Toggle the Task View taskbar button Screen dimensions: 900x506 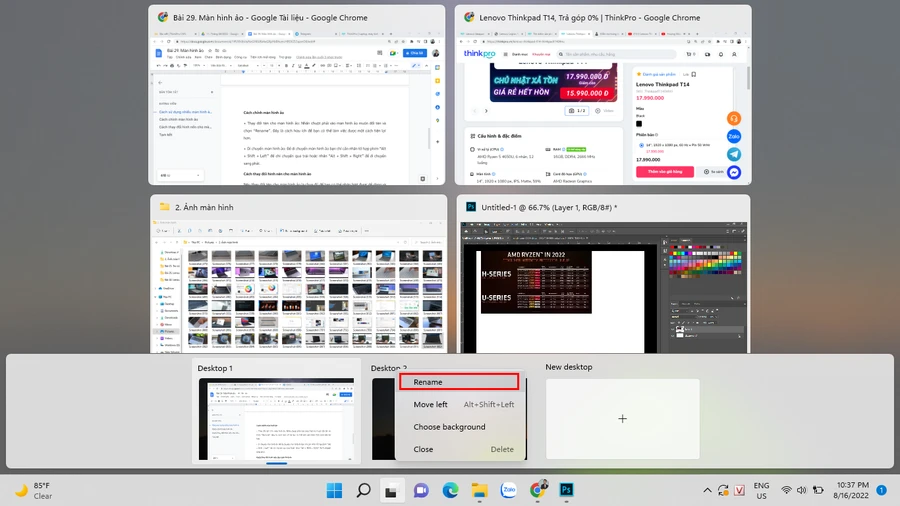(391, 491)
